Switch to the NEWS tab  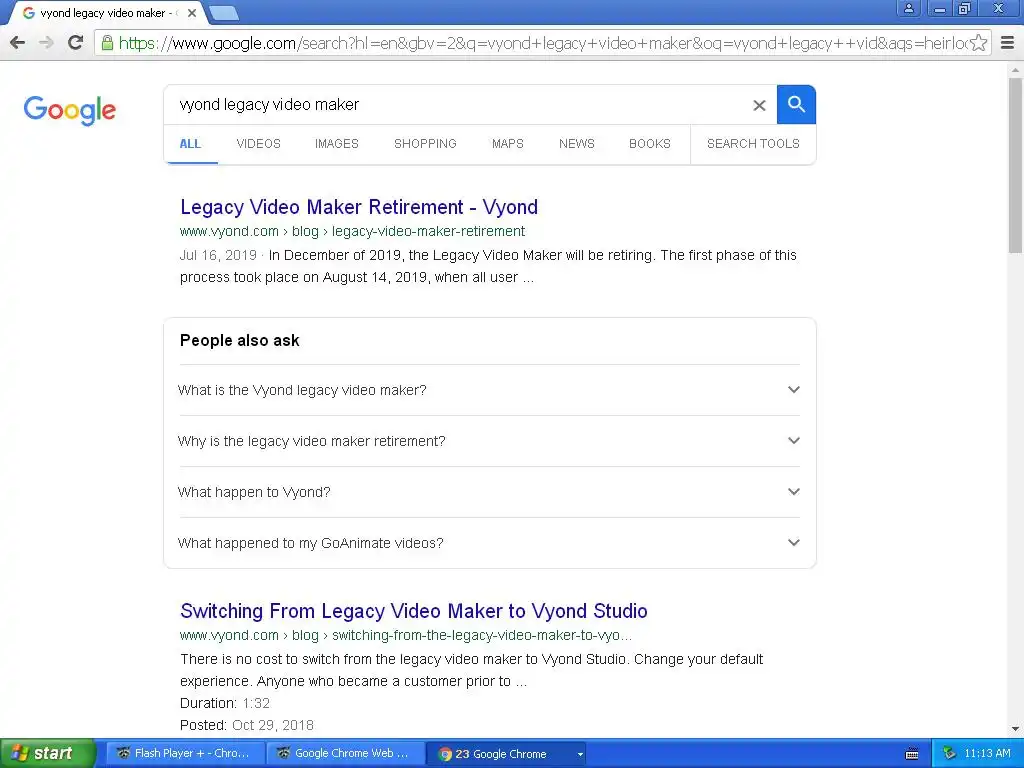point(577,144)
